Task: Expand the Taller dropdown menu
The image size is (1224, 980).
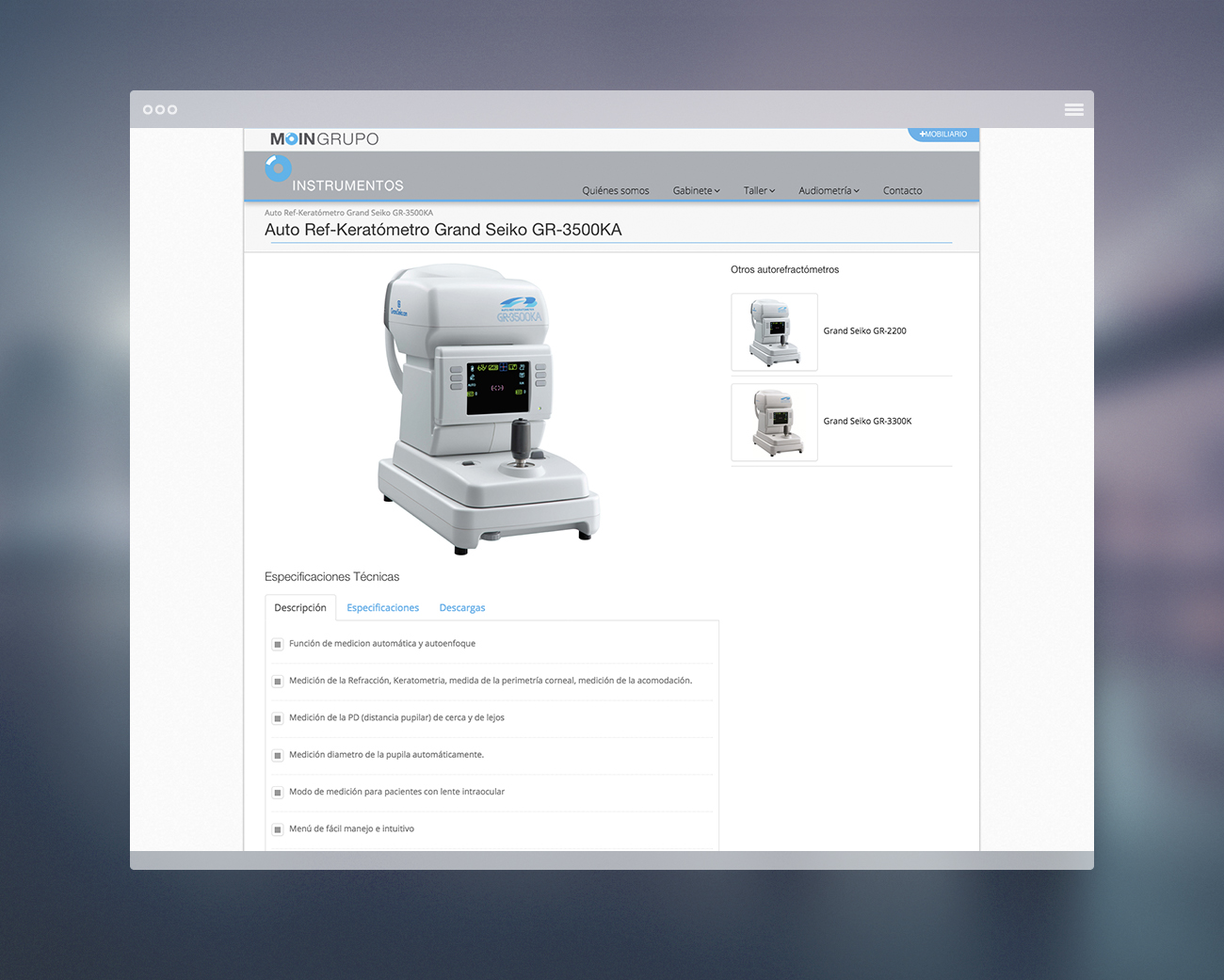Action: [759, 190]
